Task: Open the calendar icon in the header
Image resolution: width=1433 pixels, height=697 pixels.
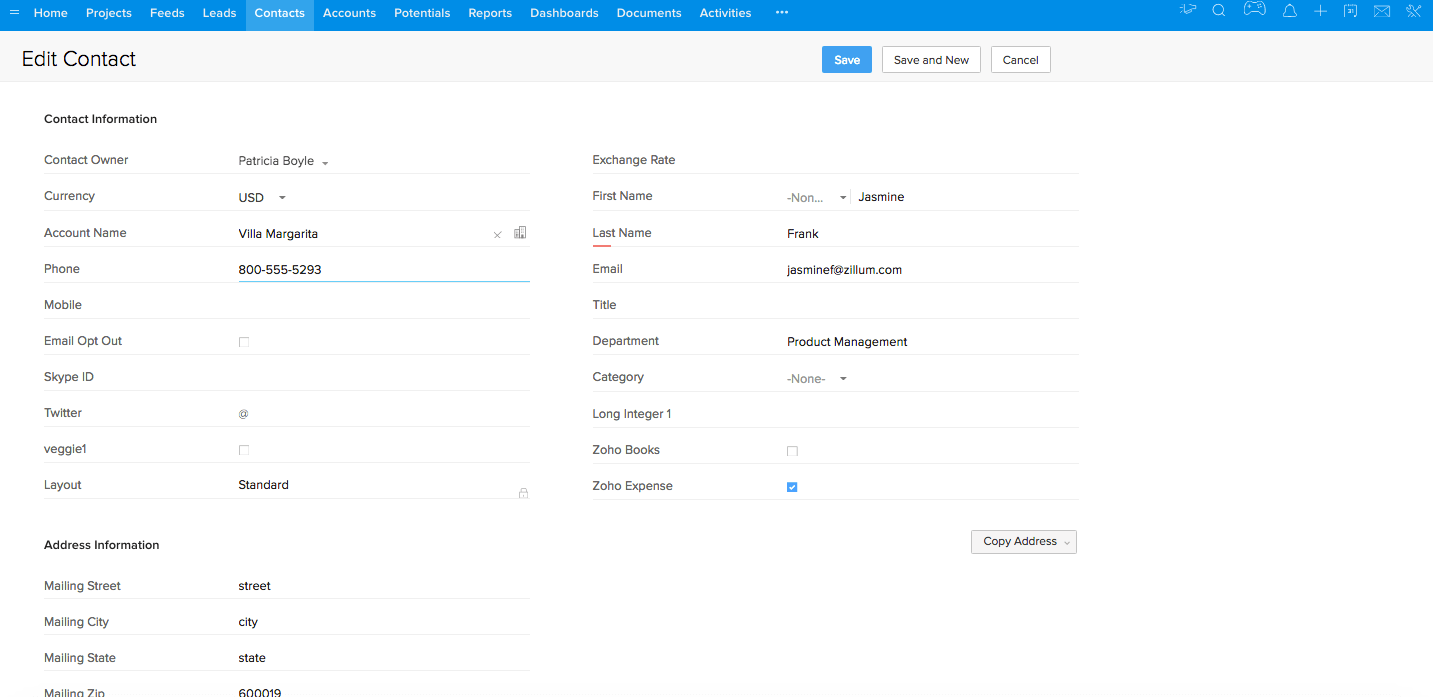Action: pyautogui.click(x=1351, y=12)
